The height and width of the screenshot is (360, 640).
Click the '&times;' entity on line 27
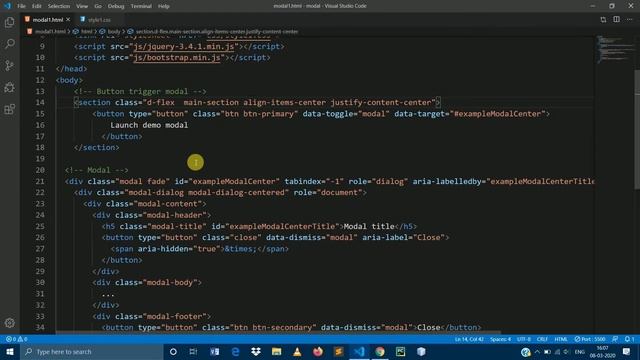click(x=240, y=249)
